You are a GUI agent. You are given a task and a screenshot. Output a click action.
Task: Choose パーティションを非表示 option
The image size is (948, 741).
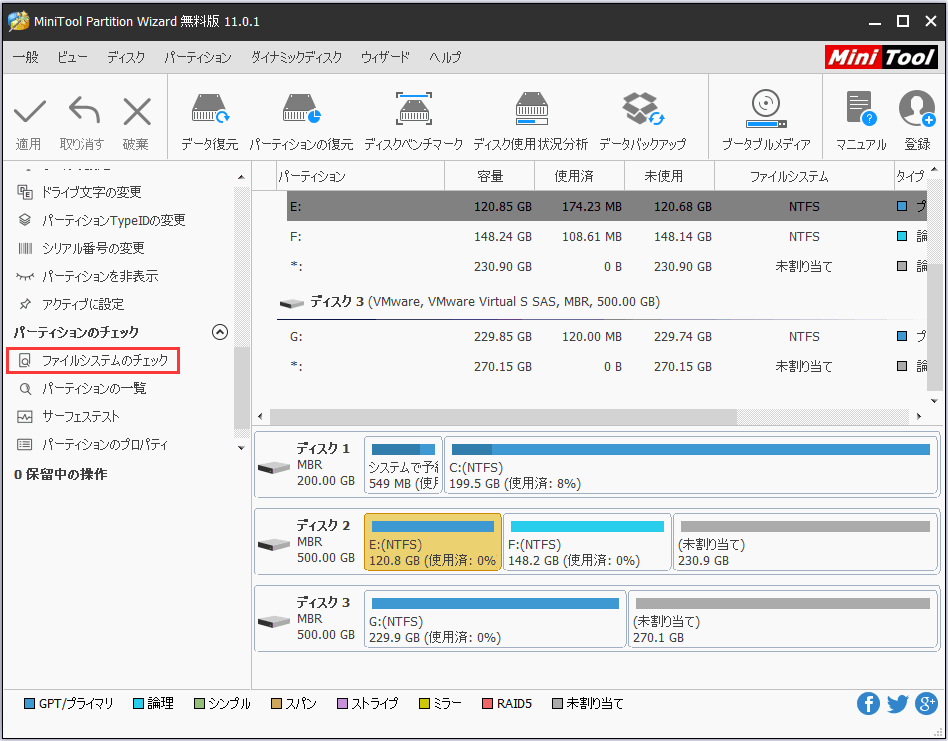point(88,276)
